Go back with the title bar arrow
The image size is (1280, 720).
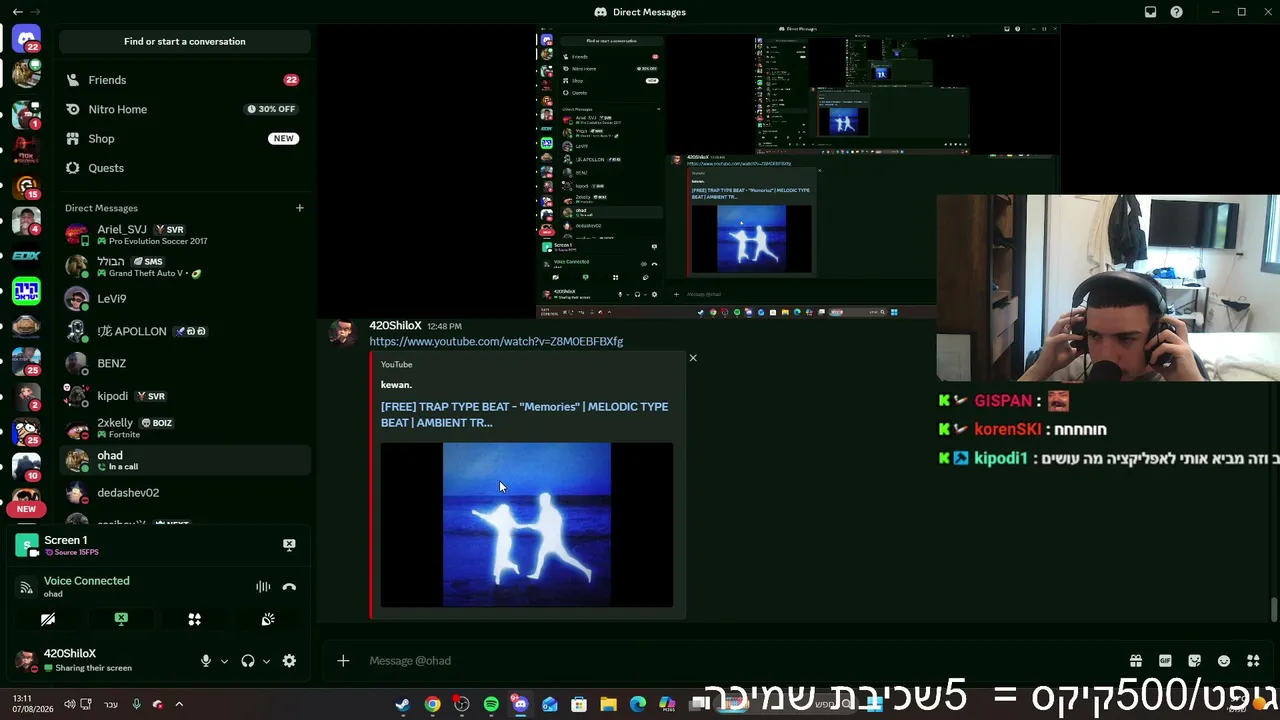17,12
